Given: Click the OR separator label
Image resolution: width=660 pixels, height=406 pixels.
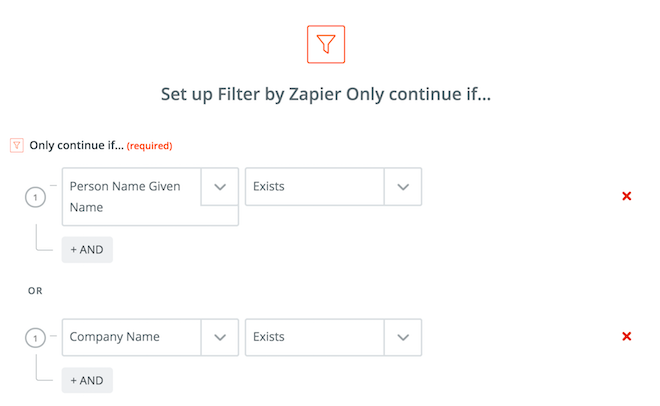Looking at the screenshot, I should point(35,291).
